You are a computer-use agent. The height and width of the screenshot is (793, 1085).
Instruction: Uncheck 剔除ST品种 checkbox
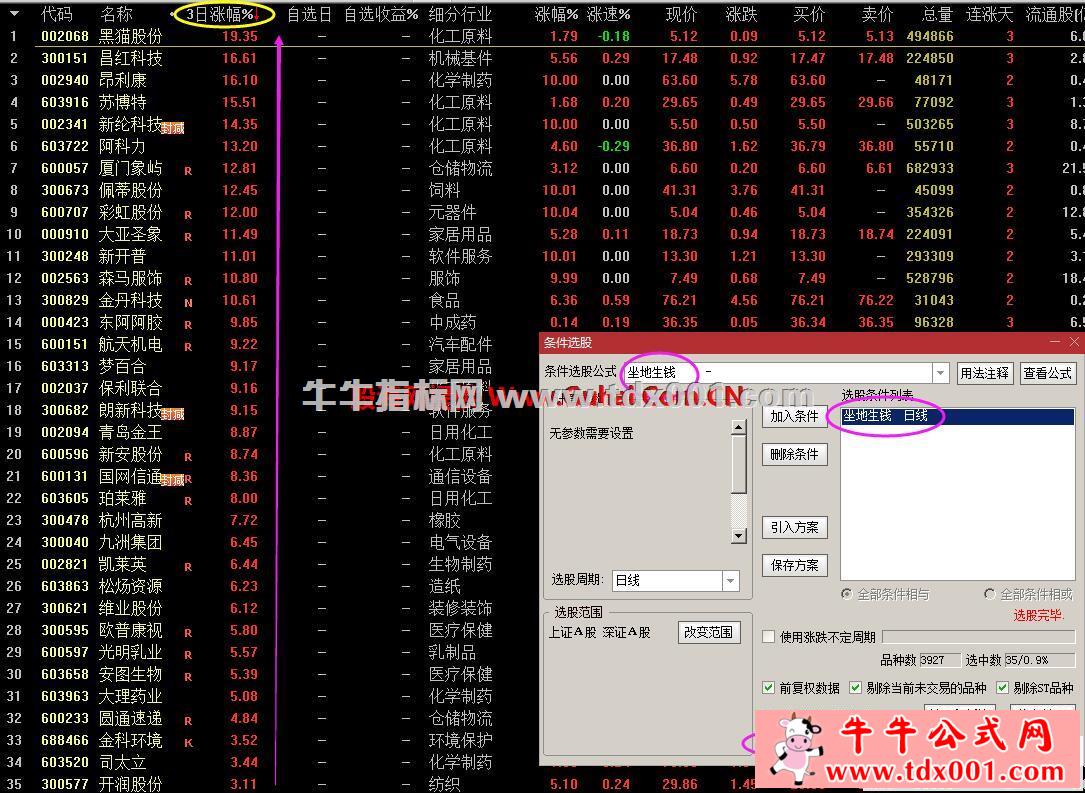1002,688
